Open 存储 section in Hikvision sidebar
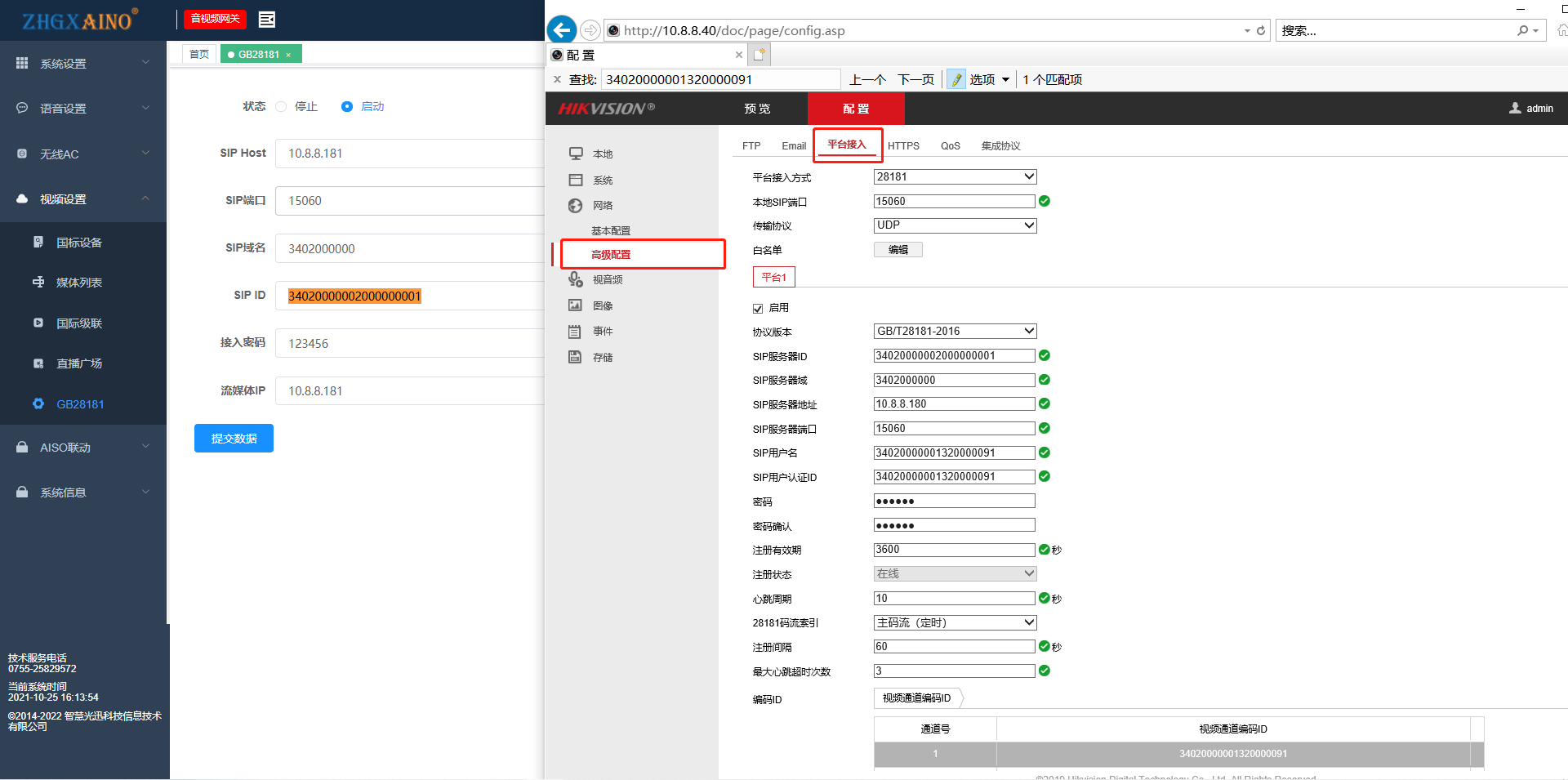The image size is (1568, 780). click(x=603, y=357)
